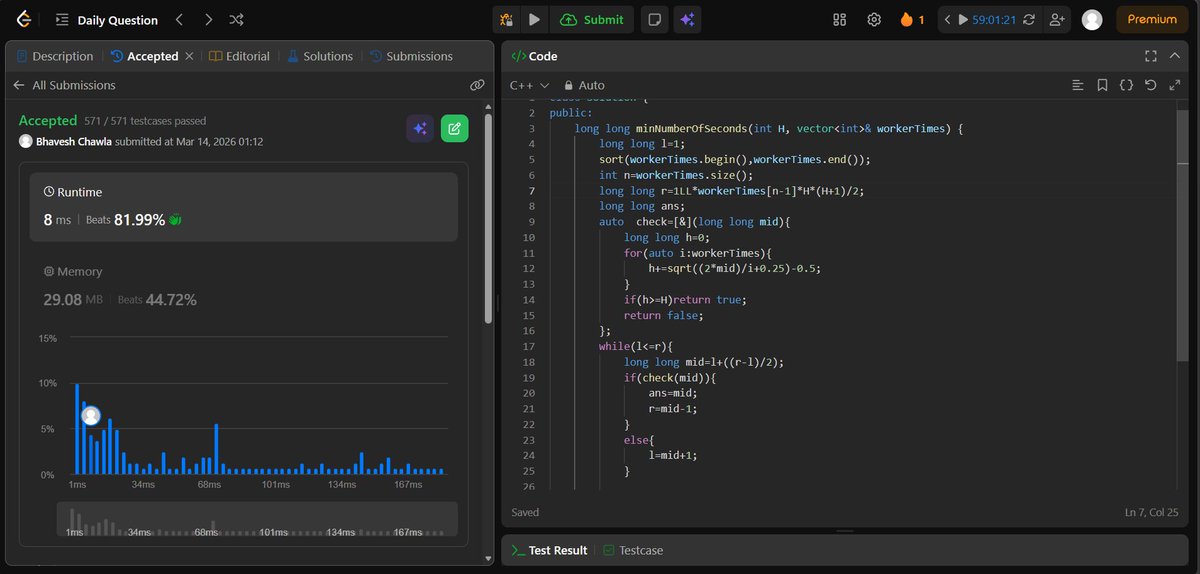Open the Daily Question problem list
1200x574 pixels.
click(x=107, y=20)
